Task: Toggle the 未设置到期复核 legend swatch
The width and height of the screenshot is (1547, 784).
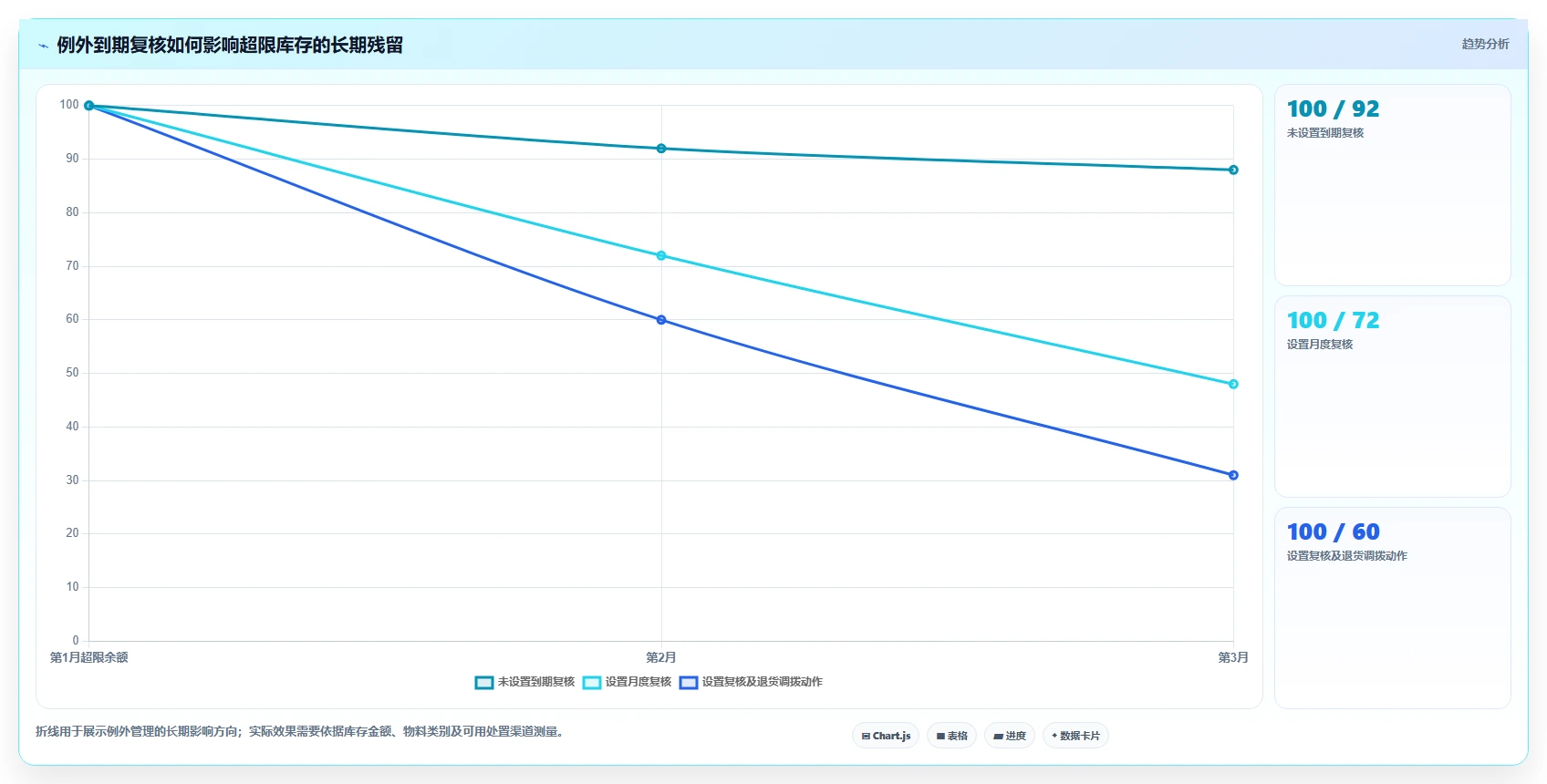Action: click(484, 682)
